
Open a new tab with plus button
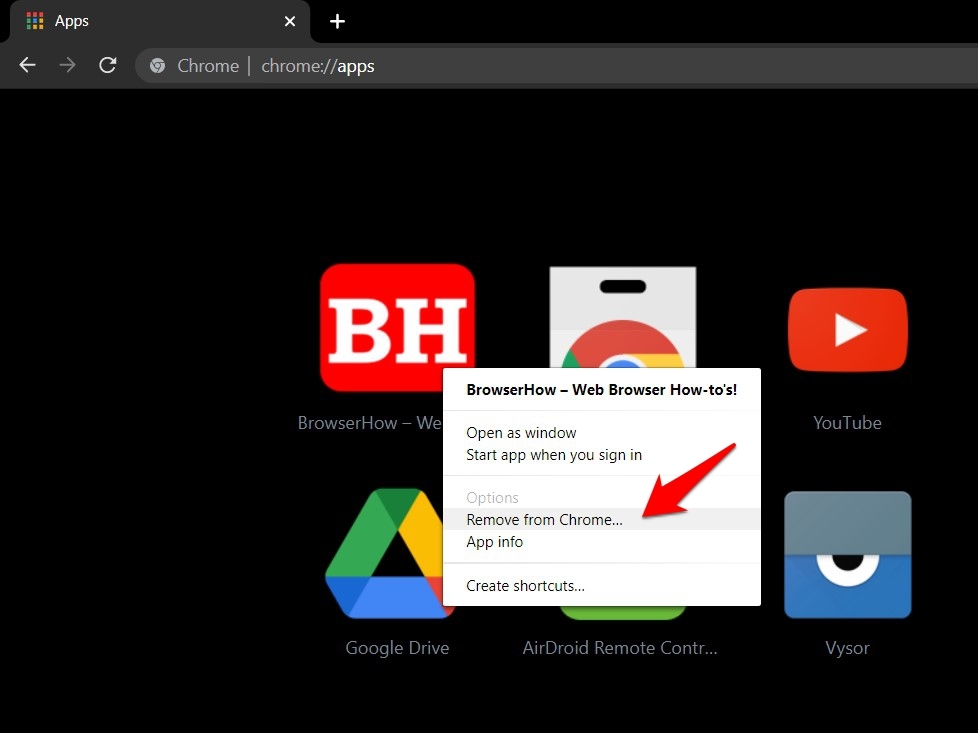click(x=337, y=21)
